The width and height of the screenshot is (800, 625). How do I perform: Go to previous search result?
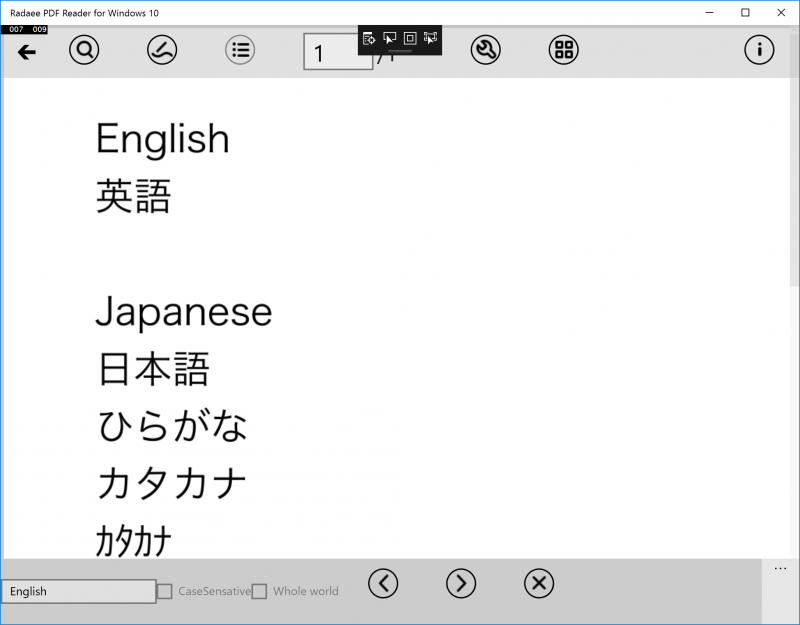(383, 583)
